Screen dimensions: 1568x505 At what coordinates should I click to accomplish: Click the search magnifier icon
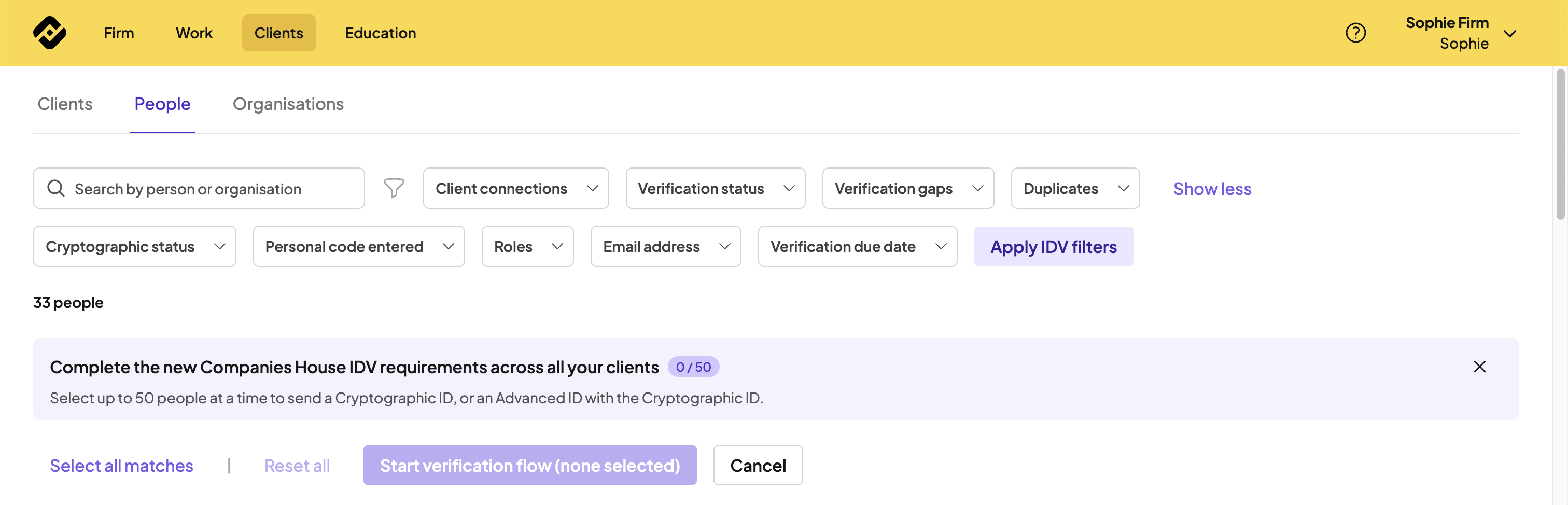pos(56,189)
